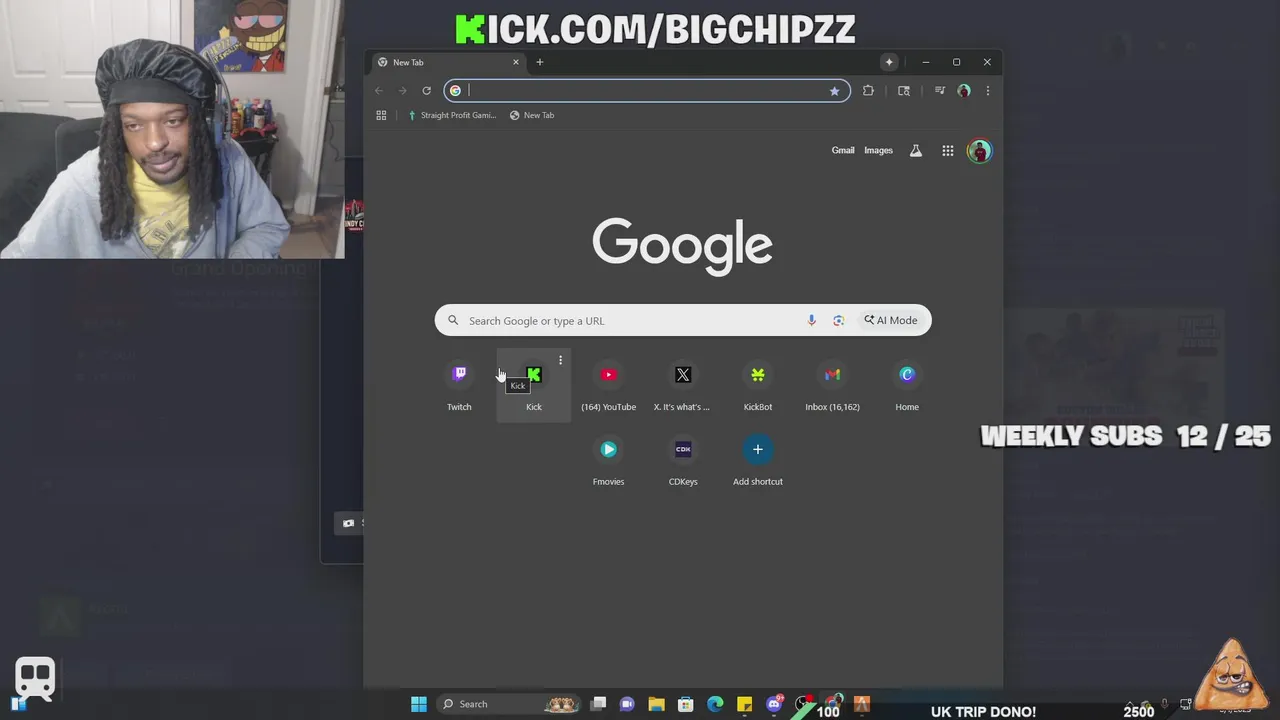
Task: Open File Explorer from taskbar
Action: click(x=656, y=704)
